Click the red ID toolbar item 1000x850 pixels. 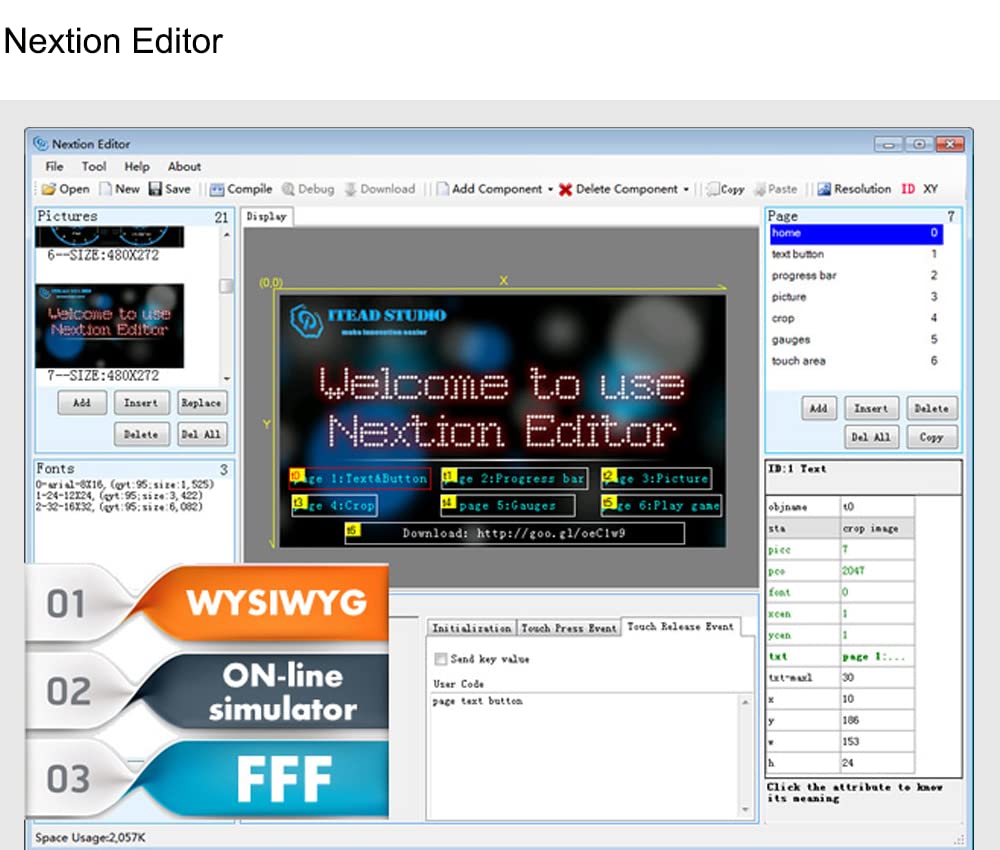[908, 189]
